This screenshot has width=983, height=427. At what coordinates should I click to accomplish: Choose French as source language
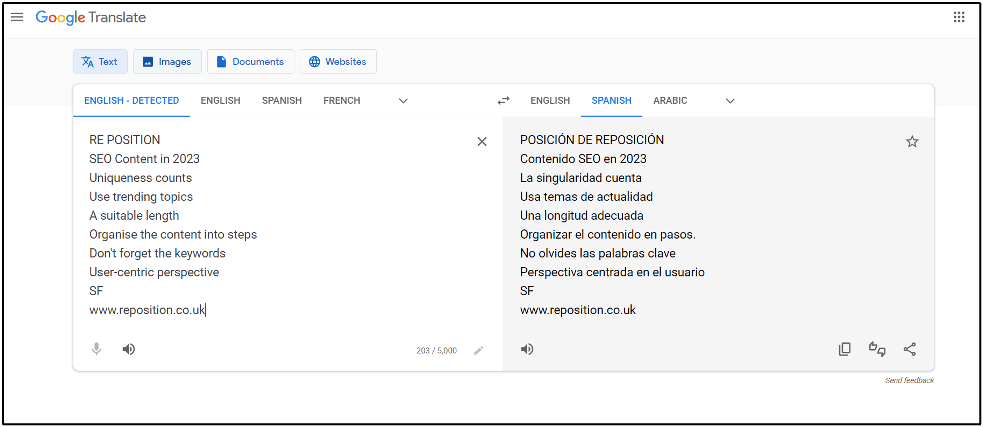point(342,100)
